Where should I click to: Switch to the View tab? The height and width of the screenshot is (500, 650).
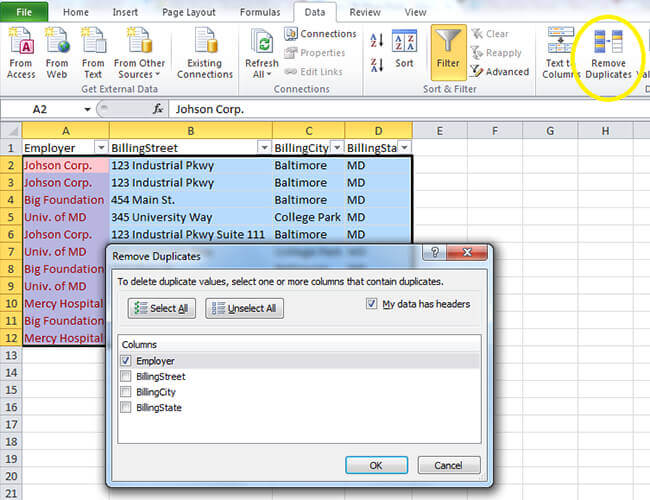415,12
